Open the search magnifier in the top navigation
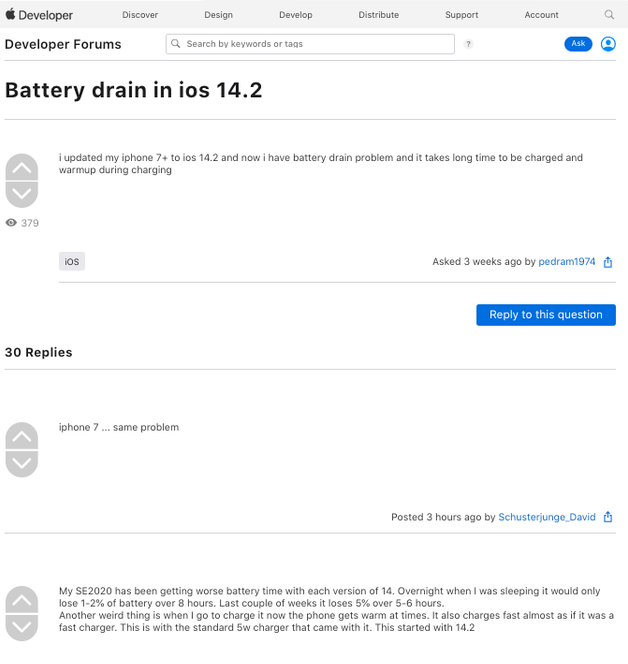Image resolution: width=628 pixels, height=664 pixels. 609,15
